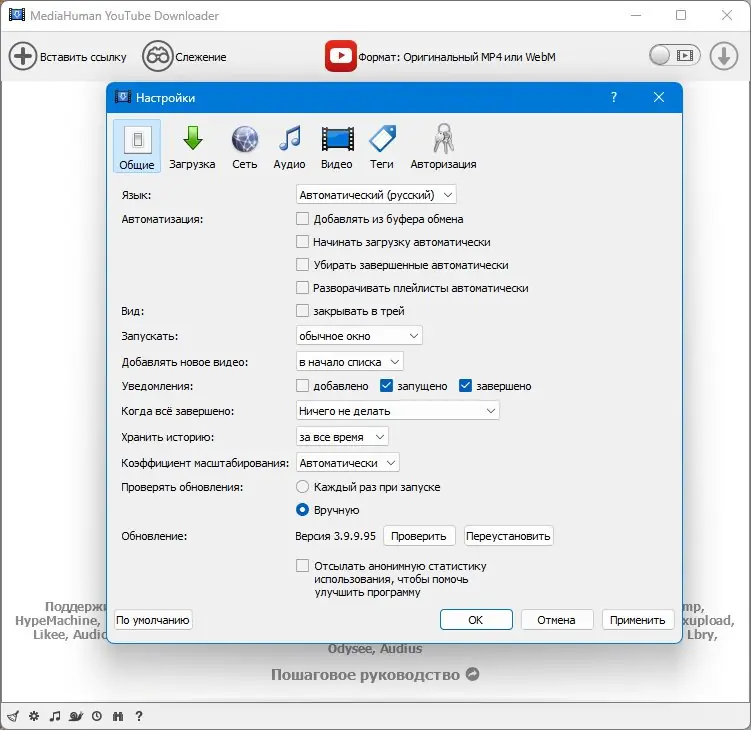Enable Разворачивать плейлисты автоматически

tap(302, 288)
